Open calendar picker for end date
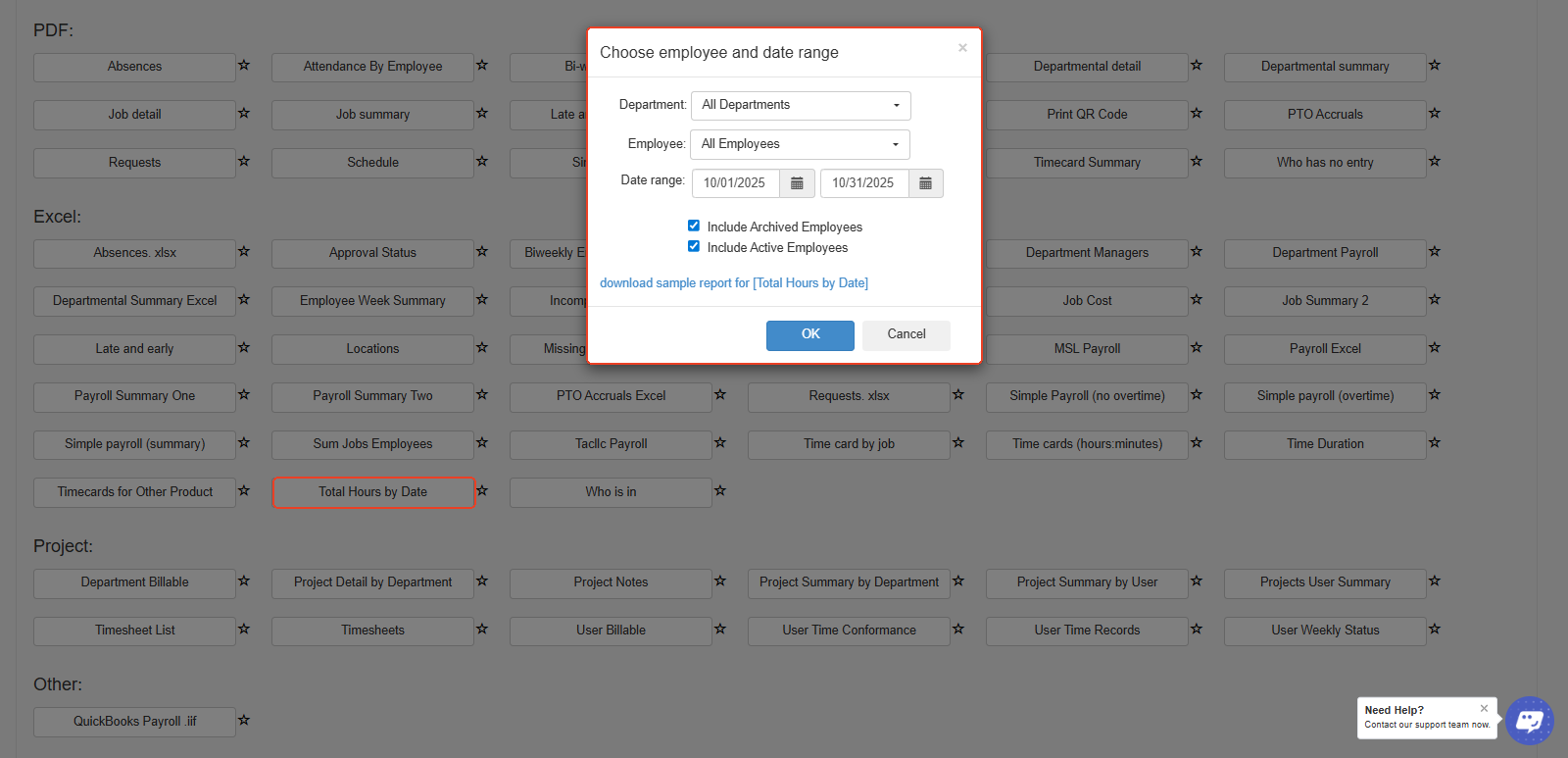Viewport: 1568px width, 758px height. [925, 183]
